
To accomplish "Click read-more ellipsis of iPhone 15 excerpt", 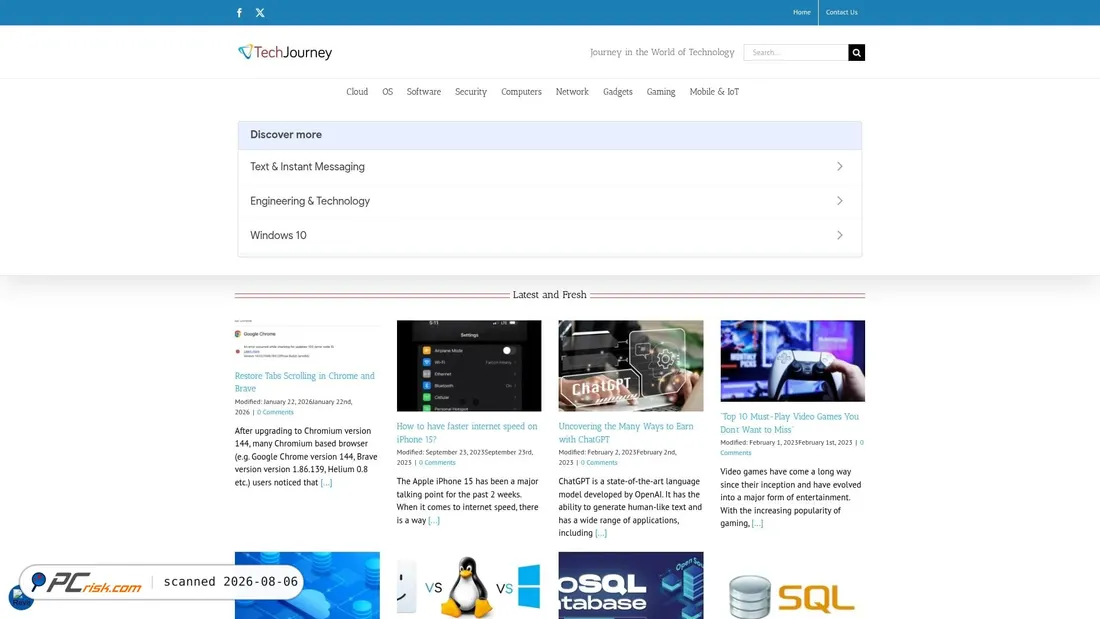I will (434, 520).
